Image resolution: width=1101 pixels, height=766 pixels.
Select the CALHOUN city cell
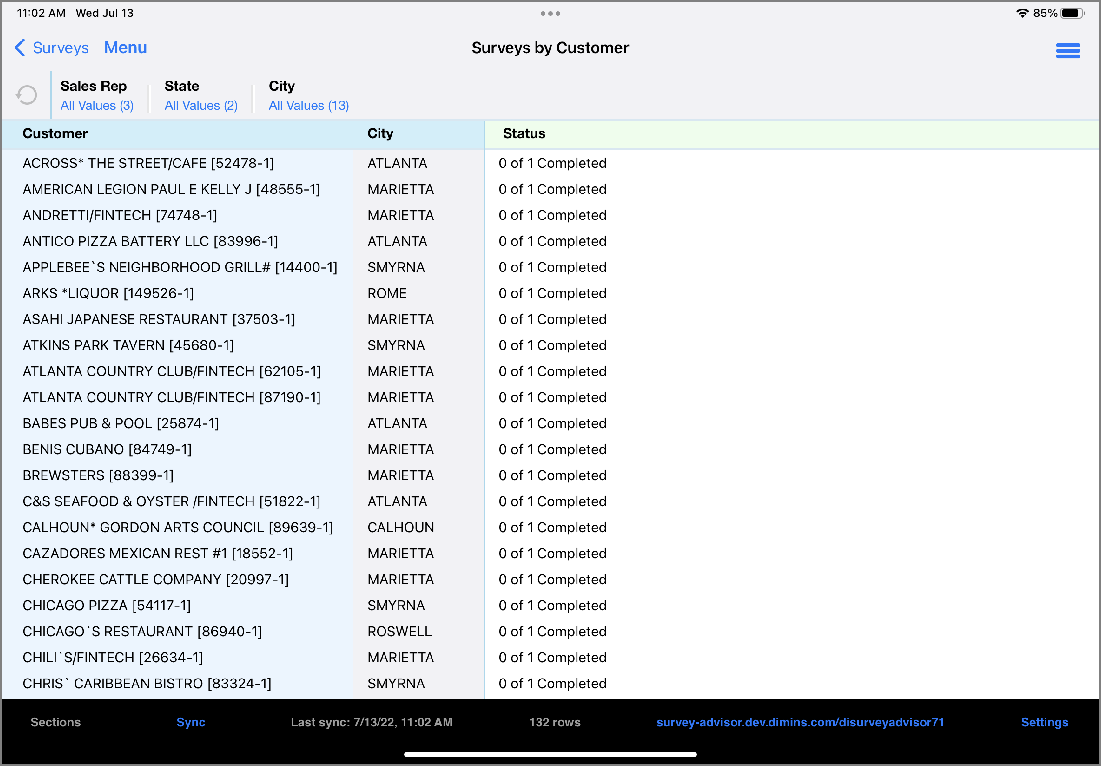[400, 528]
